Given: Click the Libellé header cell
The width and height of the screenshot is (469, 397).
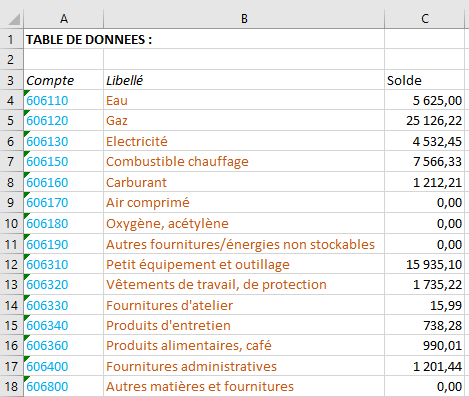Looking at the screenshot, I should click(244, 80).
